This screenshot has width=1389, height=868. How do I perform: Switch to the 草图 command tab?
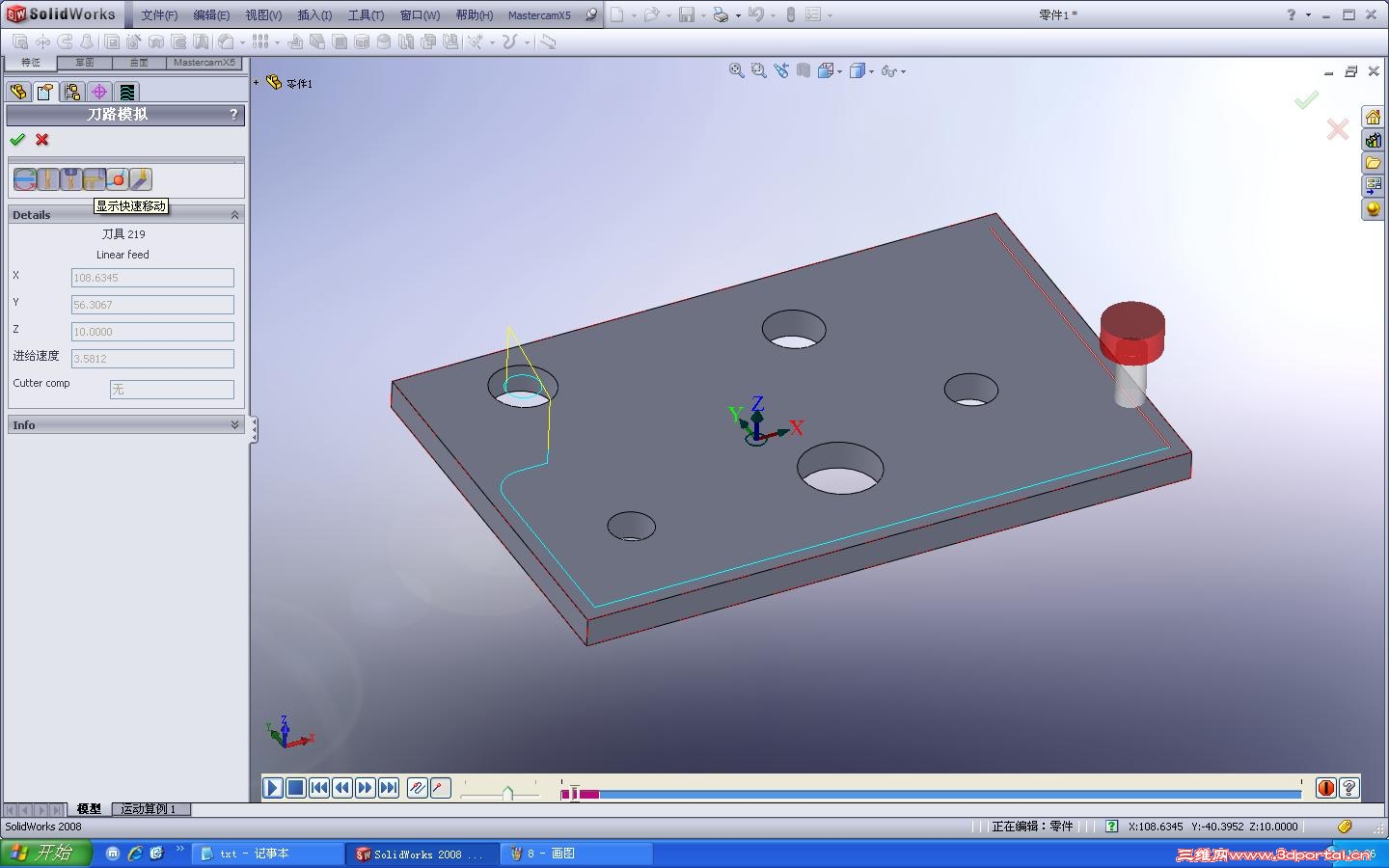pyautogui.click(x=85, y=63)
